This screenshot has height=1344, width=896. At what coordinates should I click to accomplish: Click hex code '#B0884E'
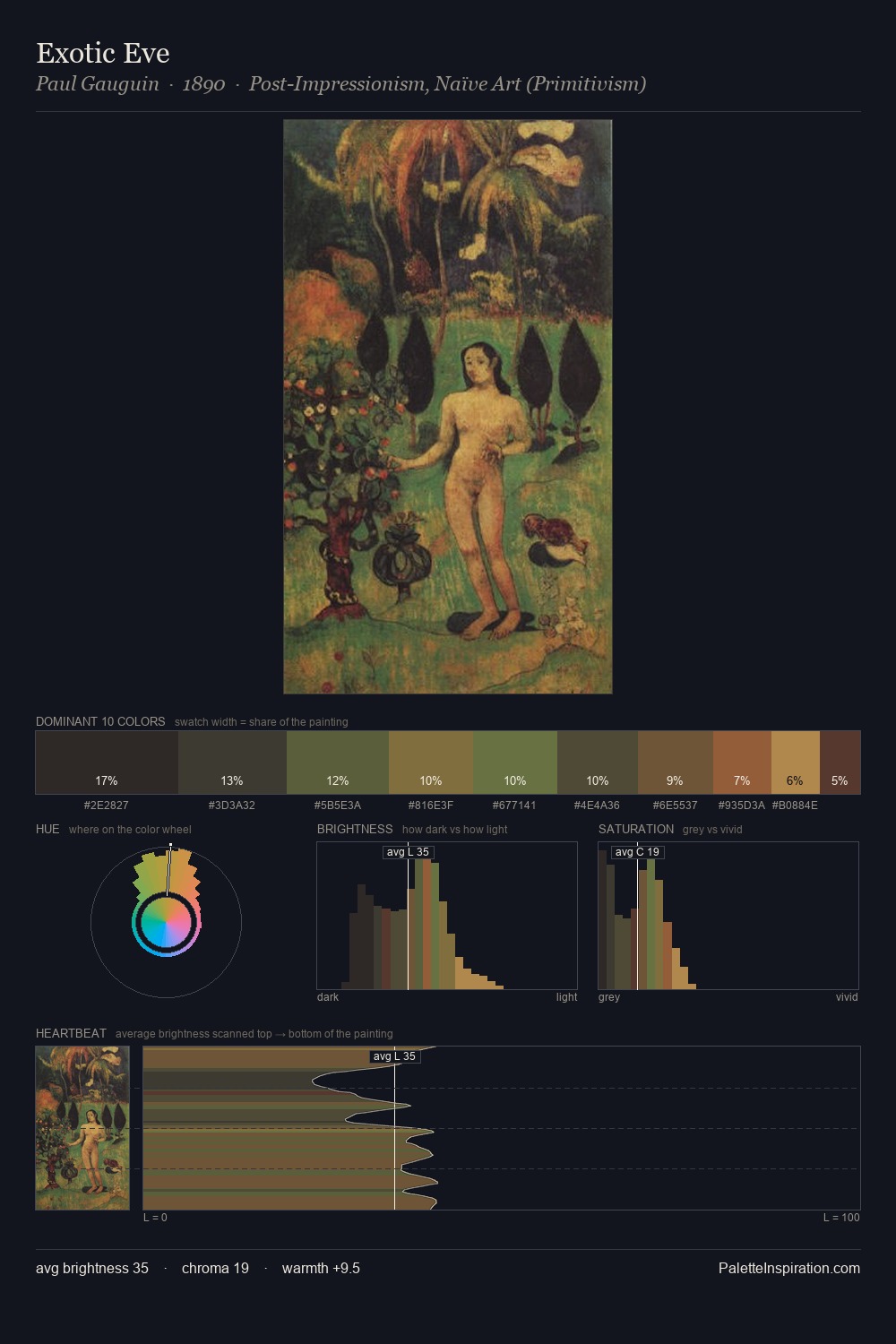pos(795,806)
